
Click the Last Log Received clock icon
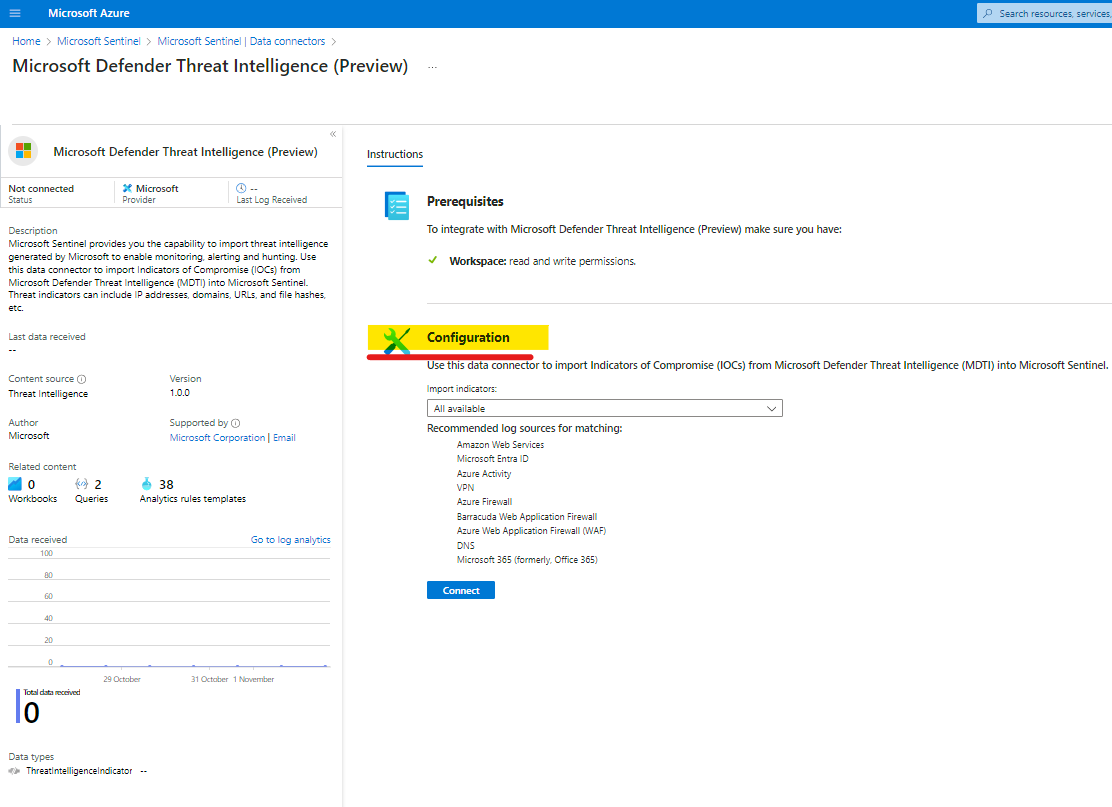pyautogui.click(x=241, y=188)
